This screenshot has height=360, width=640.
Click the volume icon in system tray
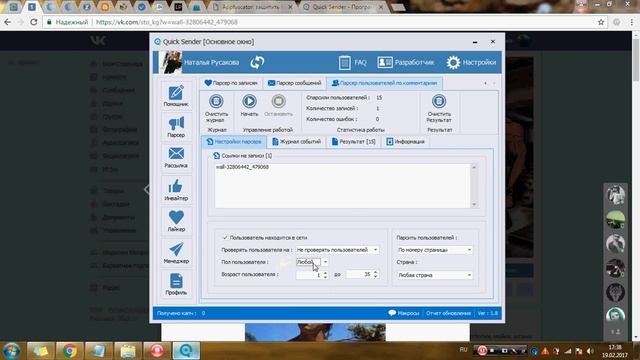590,351
